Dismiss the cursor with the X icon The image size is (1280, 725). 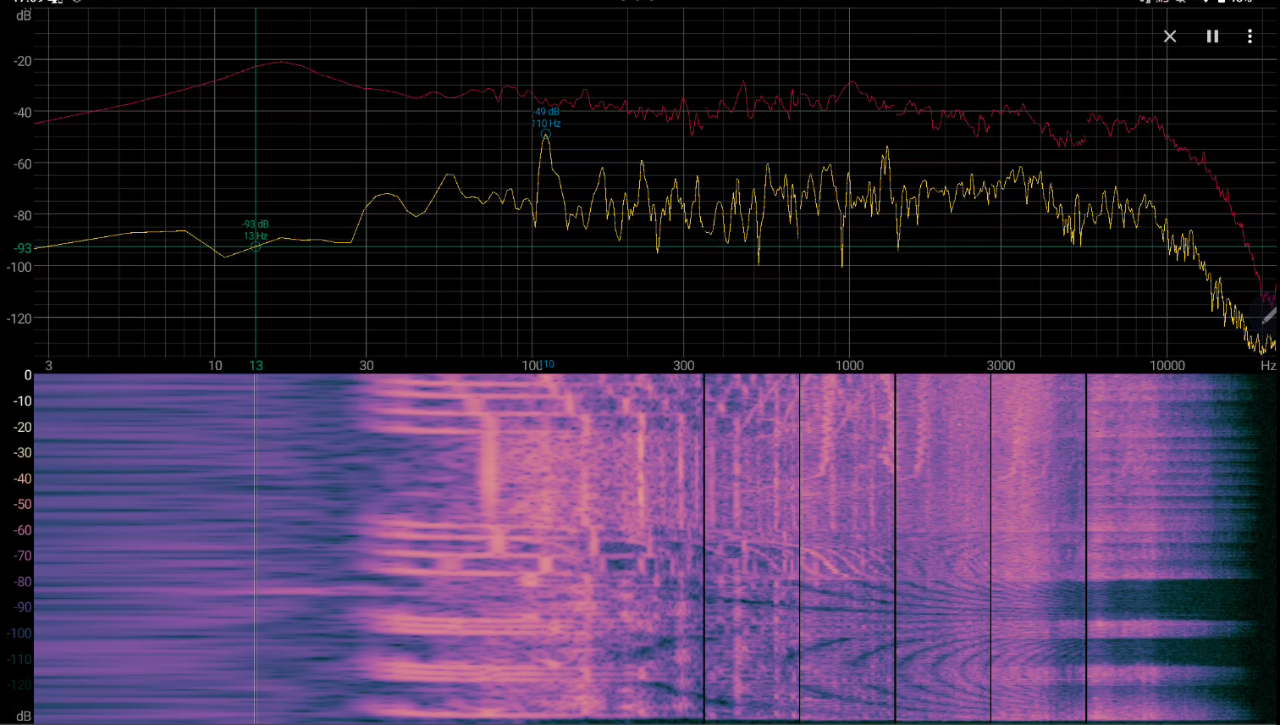[x=1170, y=36]
